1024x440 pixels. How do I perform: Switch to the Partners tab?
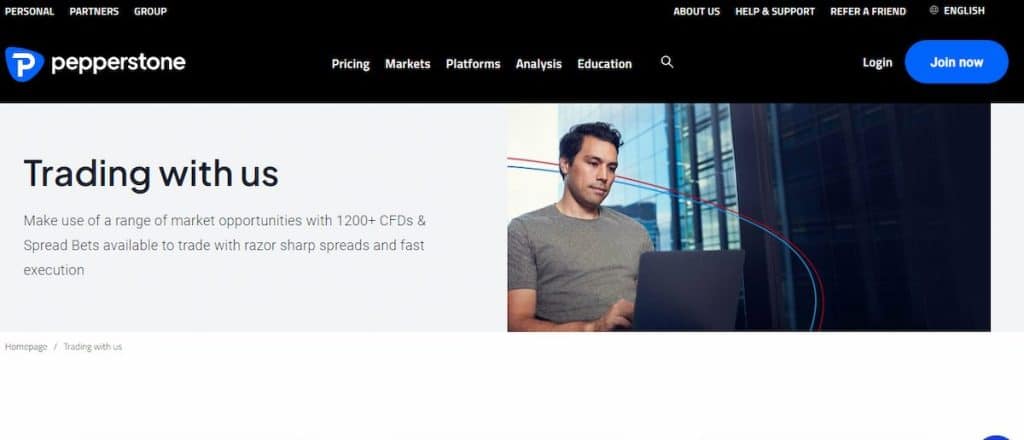94,11
